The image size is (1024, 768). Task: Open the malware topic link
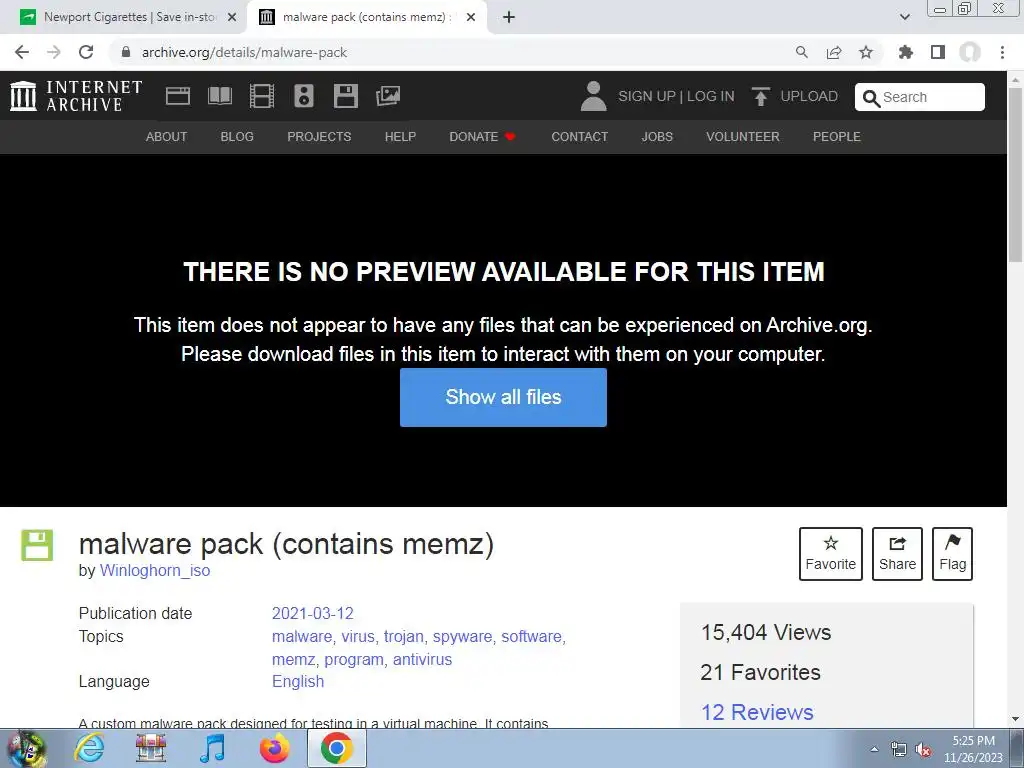pos(302,636)
